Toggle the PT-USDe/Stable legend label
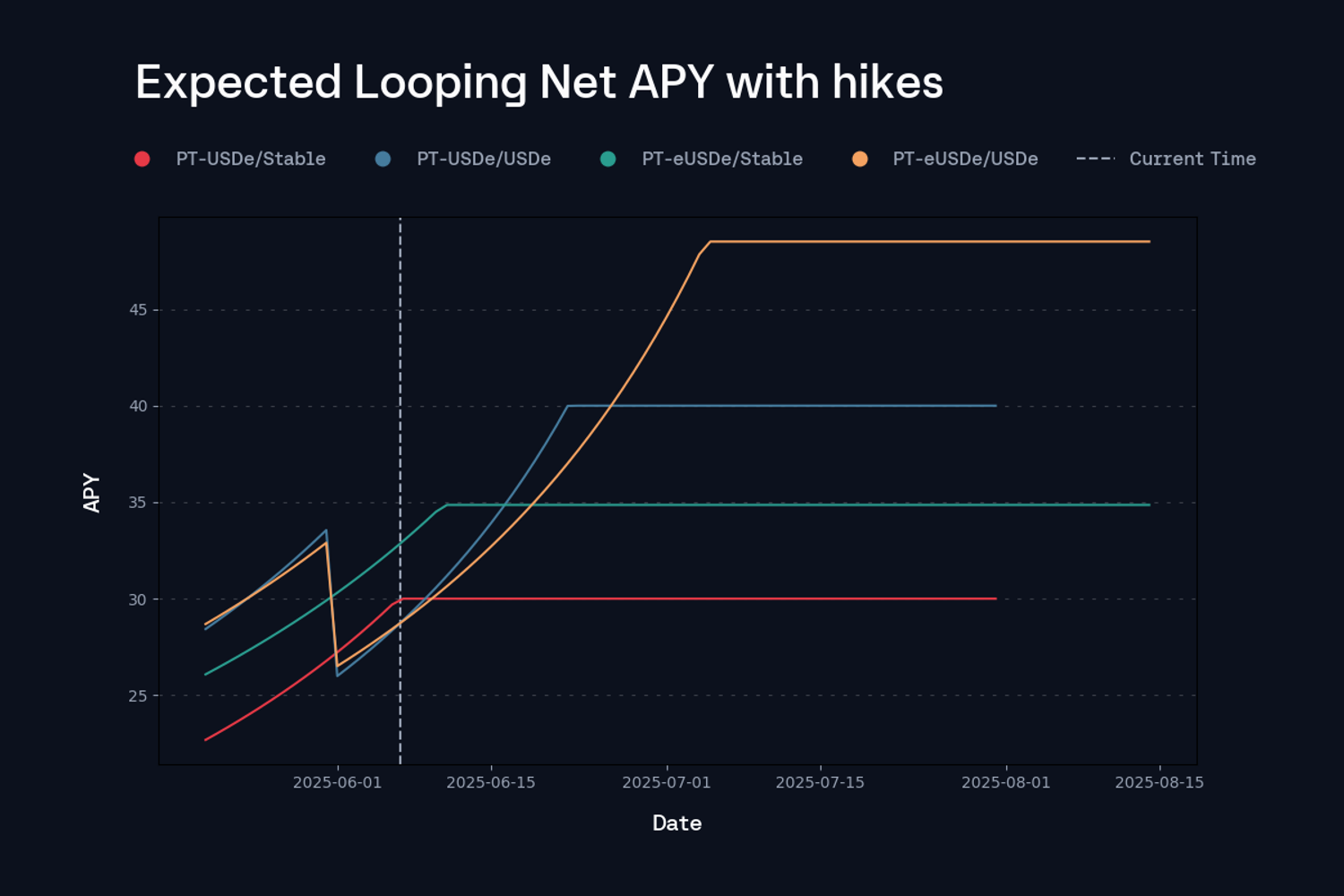The image size is (1344, 896). point(251,159)
